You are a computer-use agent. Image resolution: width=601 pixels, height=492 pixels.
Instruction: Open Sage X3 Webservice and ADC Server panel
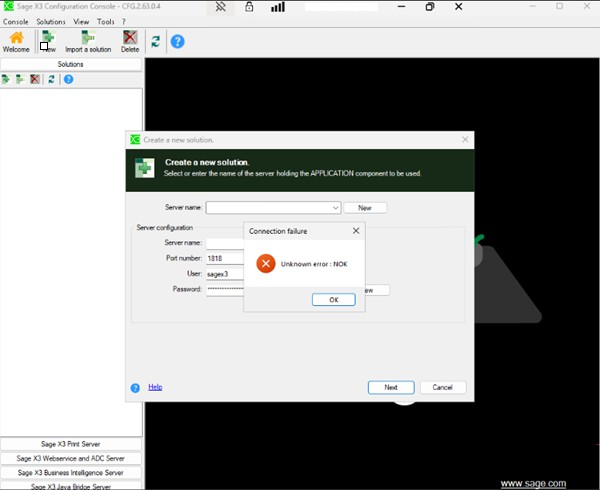pyautogui.click(x=71, y=458)
